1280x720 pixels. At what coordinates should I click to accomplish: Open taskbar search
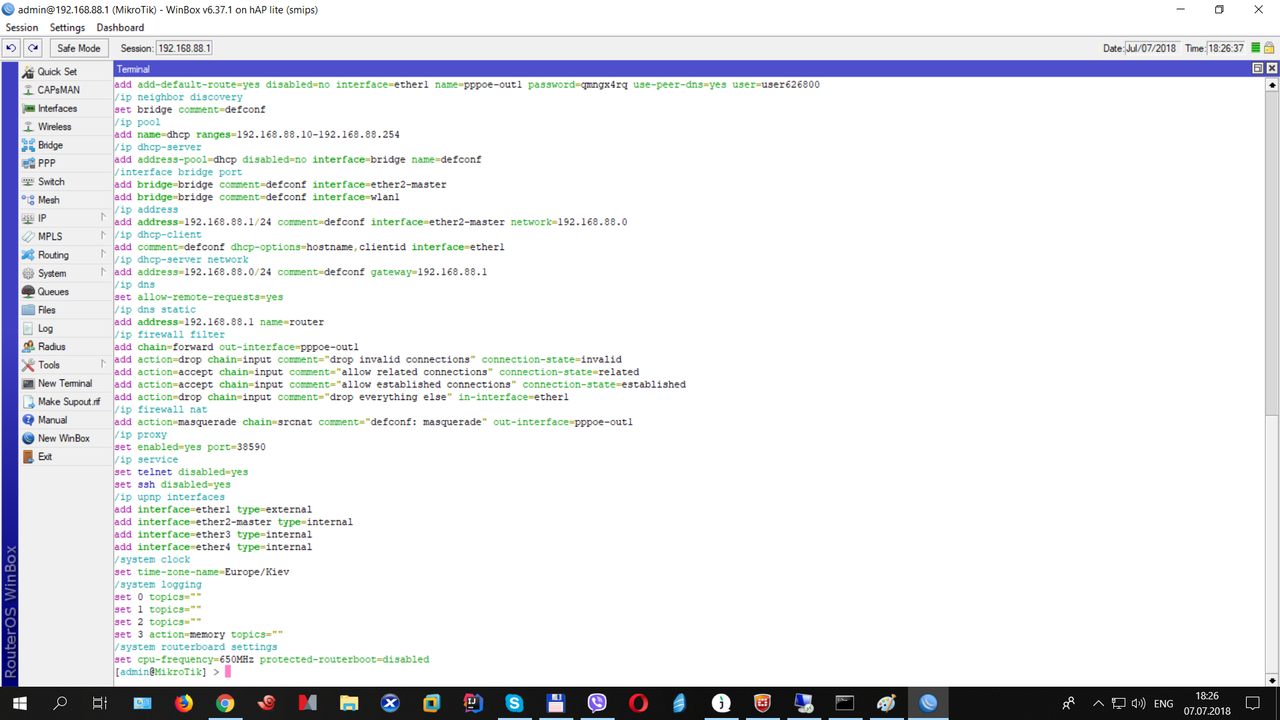click(60, 703)
